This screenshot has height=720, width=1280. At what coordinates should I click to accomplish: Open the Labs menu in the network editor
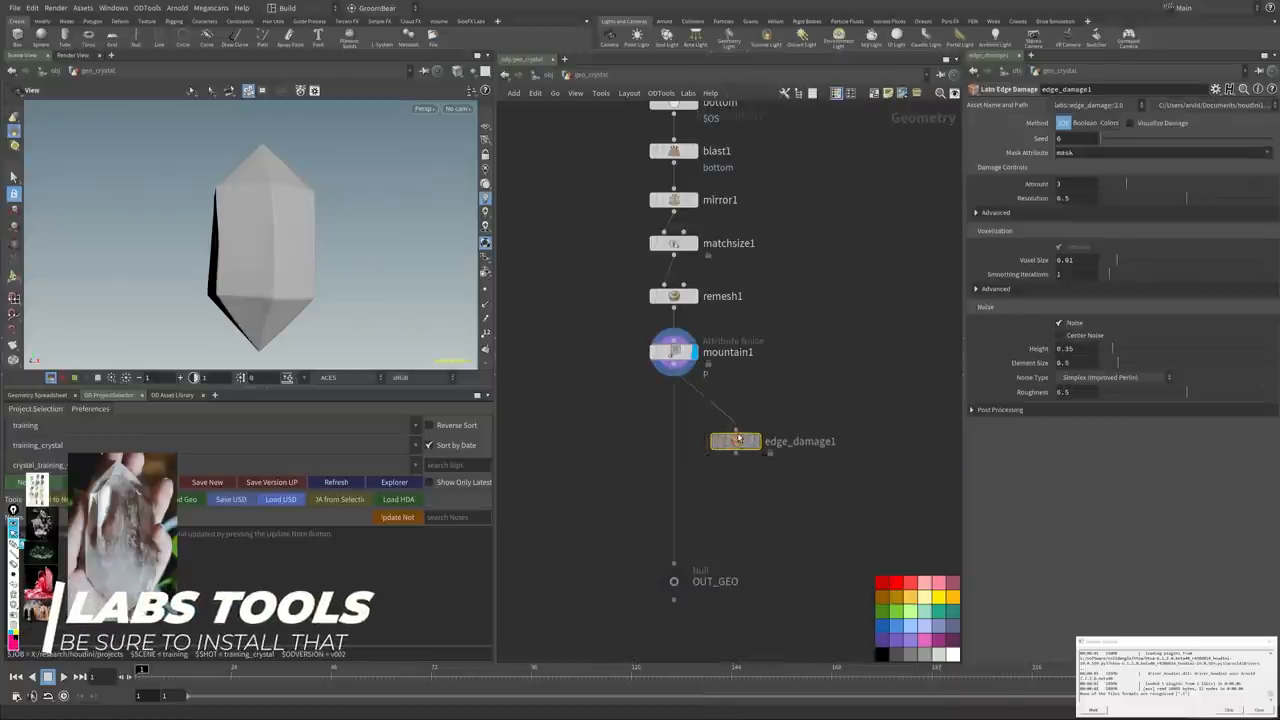(688, 93)
